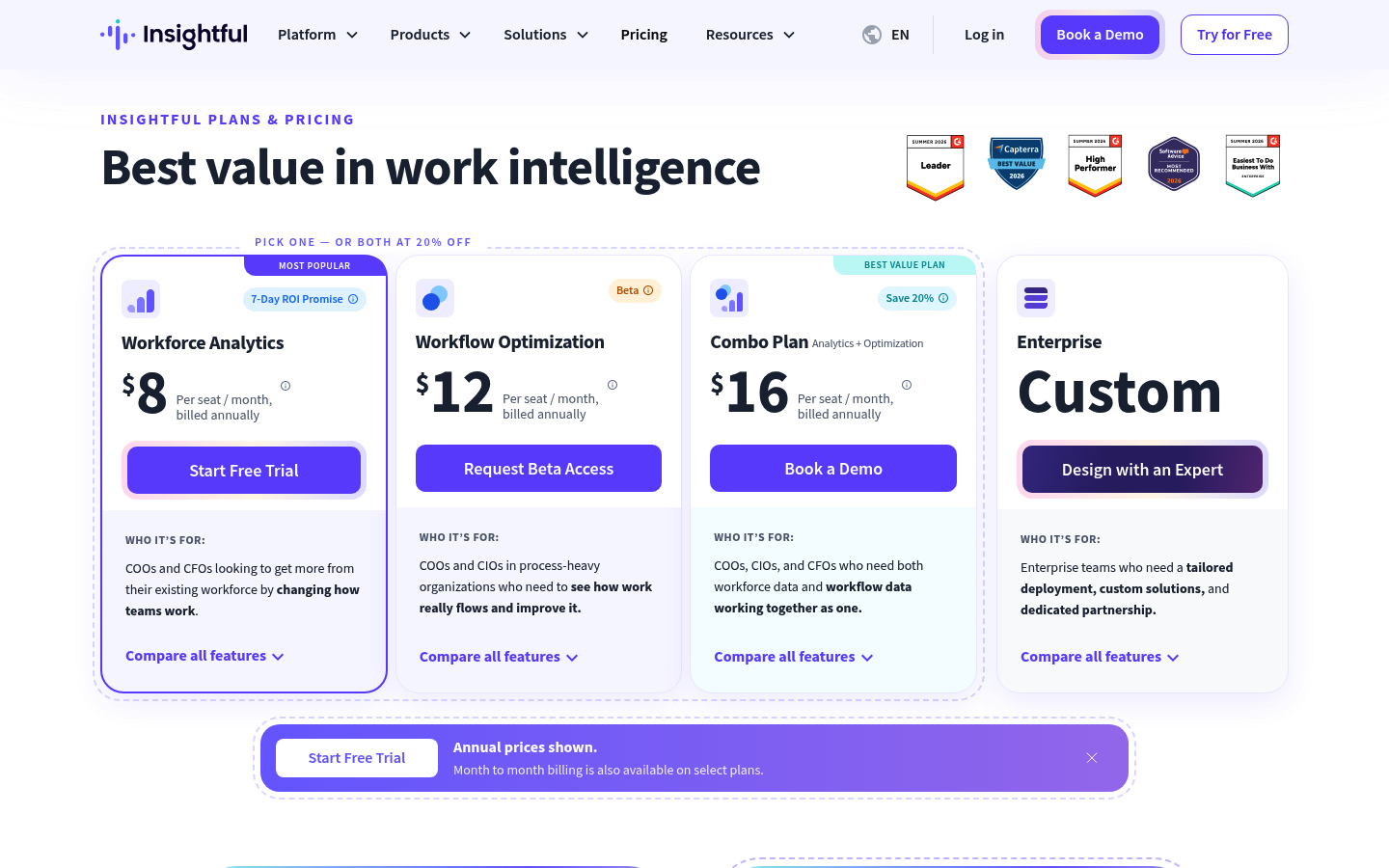Click info icon in 7-Day ROI Promise
1389x868 pixels.
tap(353, 299)
